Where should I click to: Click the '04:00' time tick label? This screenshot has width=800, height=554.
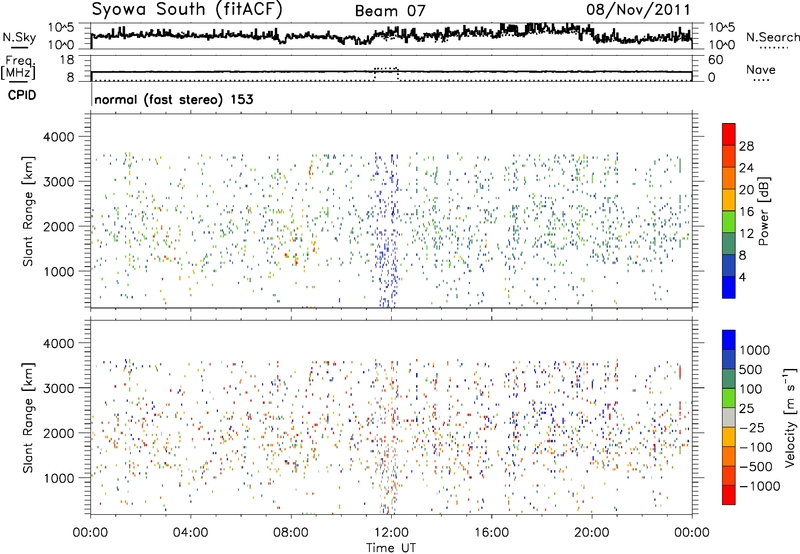pos(190,533)
